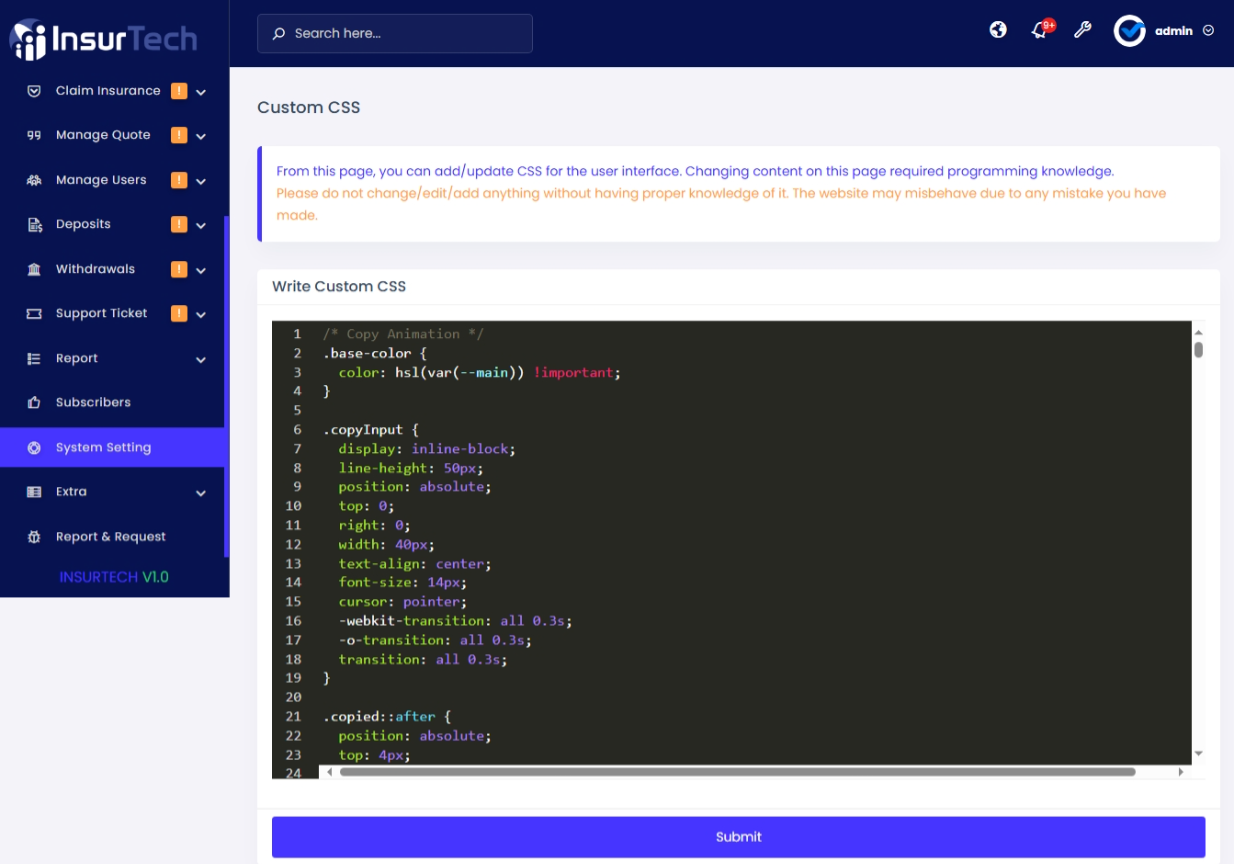Screen dimensions: 1234x864
Task: Click the Withdrawals bank icon
Action: pos(34,269)
